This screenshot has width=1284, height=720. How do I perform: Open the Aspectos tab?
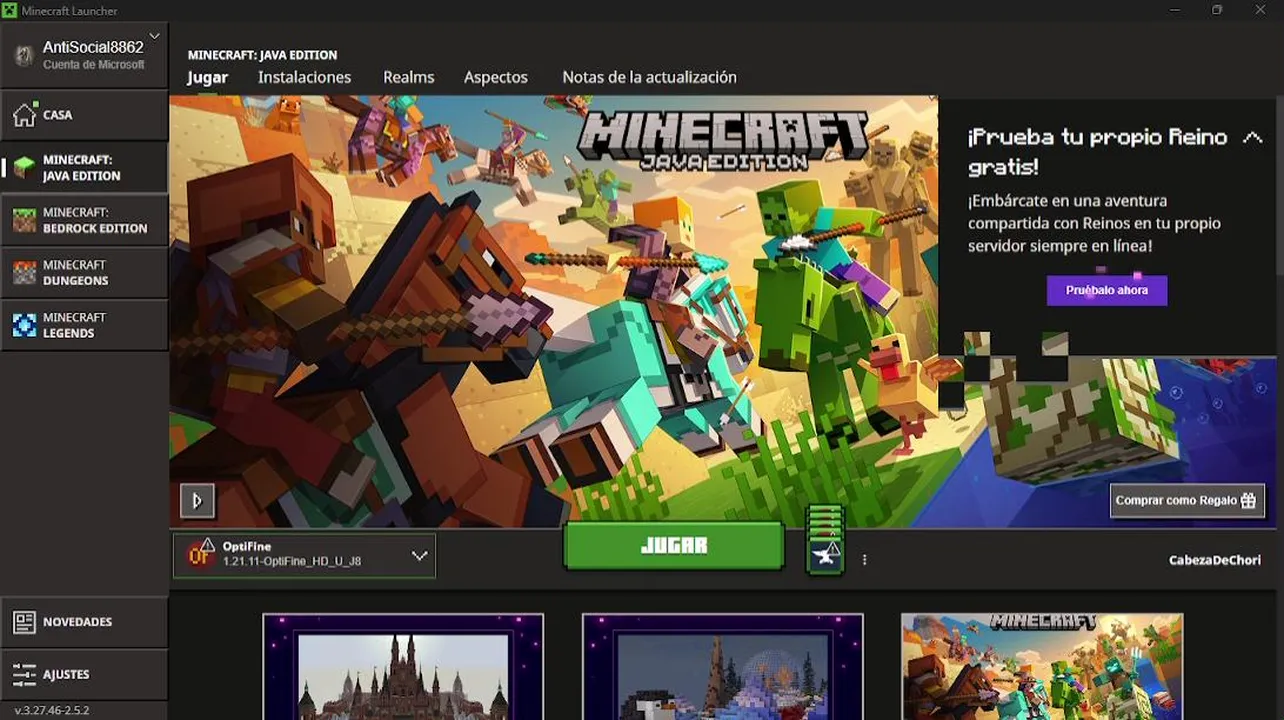point(495,77)
